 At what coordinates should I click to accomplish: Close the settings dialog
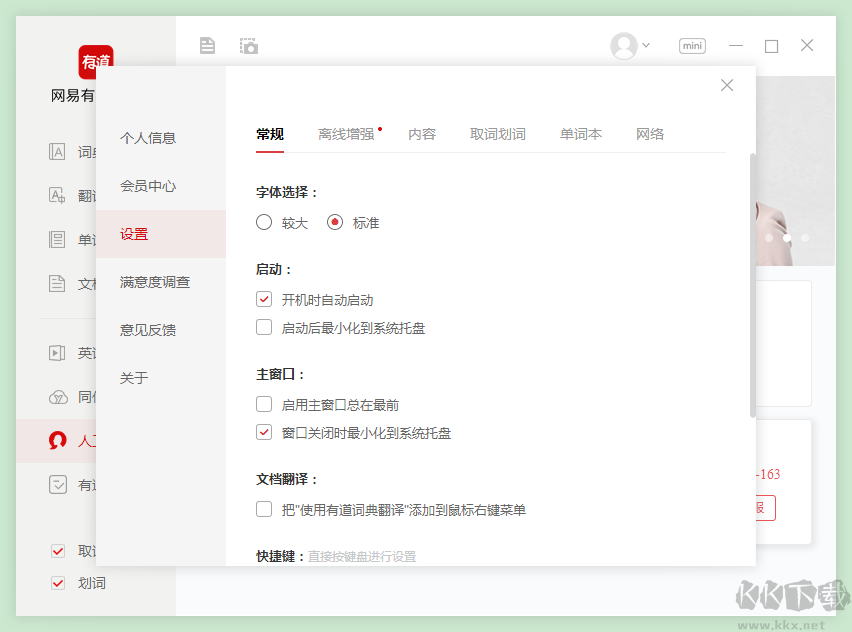point(727,85)
